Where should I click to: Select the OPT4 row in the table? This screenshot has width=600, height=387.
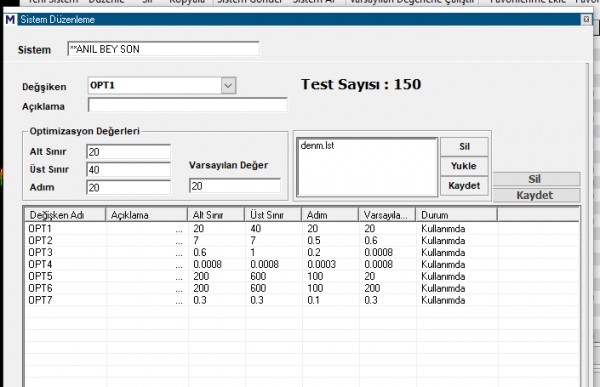point(302,264)
